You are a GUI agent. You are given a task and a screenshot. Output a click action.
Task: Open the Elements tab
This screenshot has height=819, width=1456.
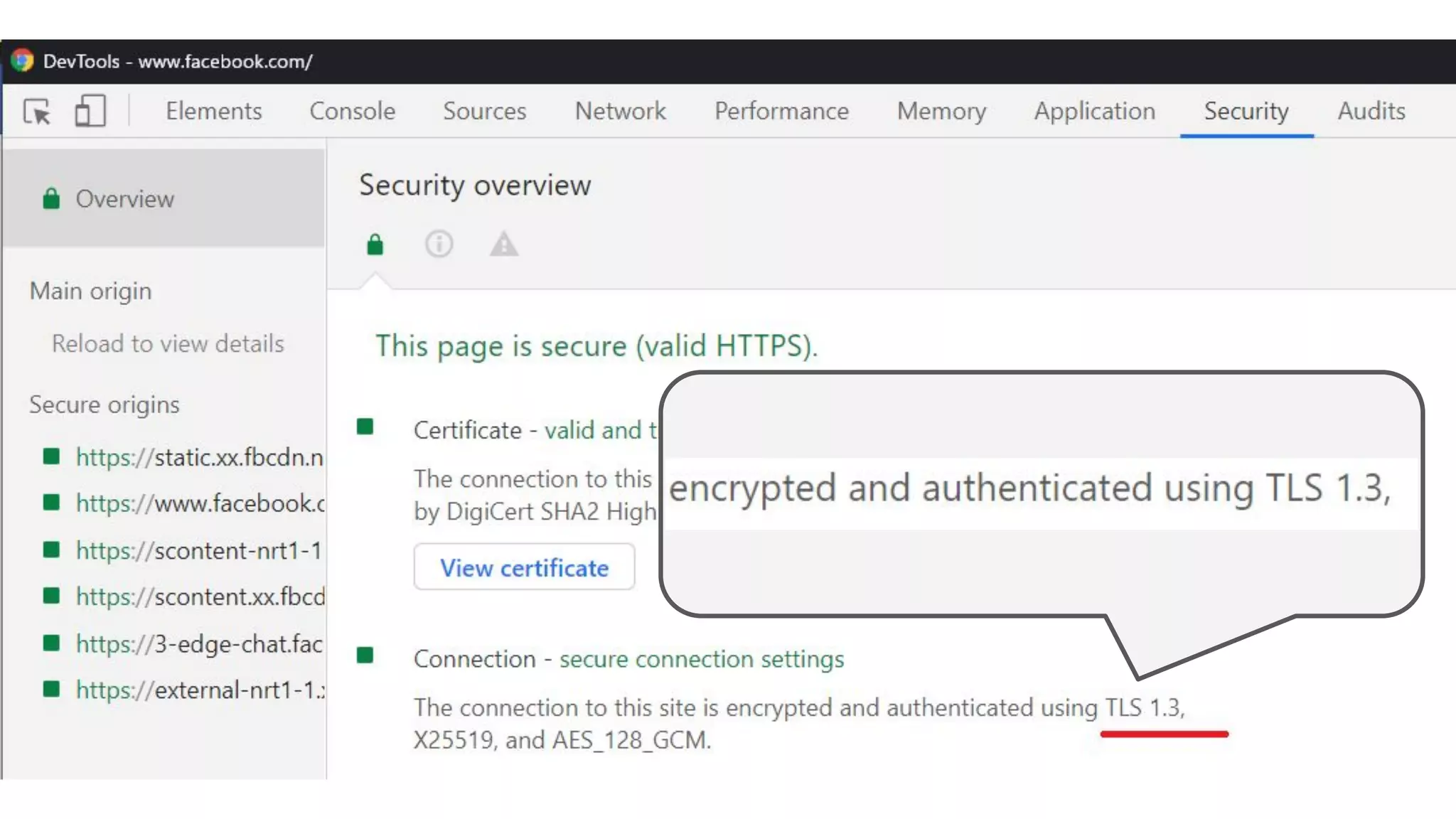pos(213,111)
